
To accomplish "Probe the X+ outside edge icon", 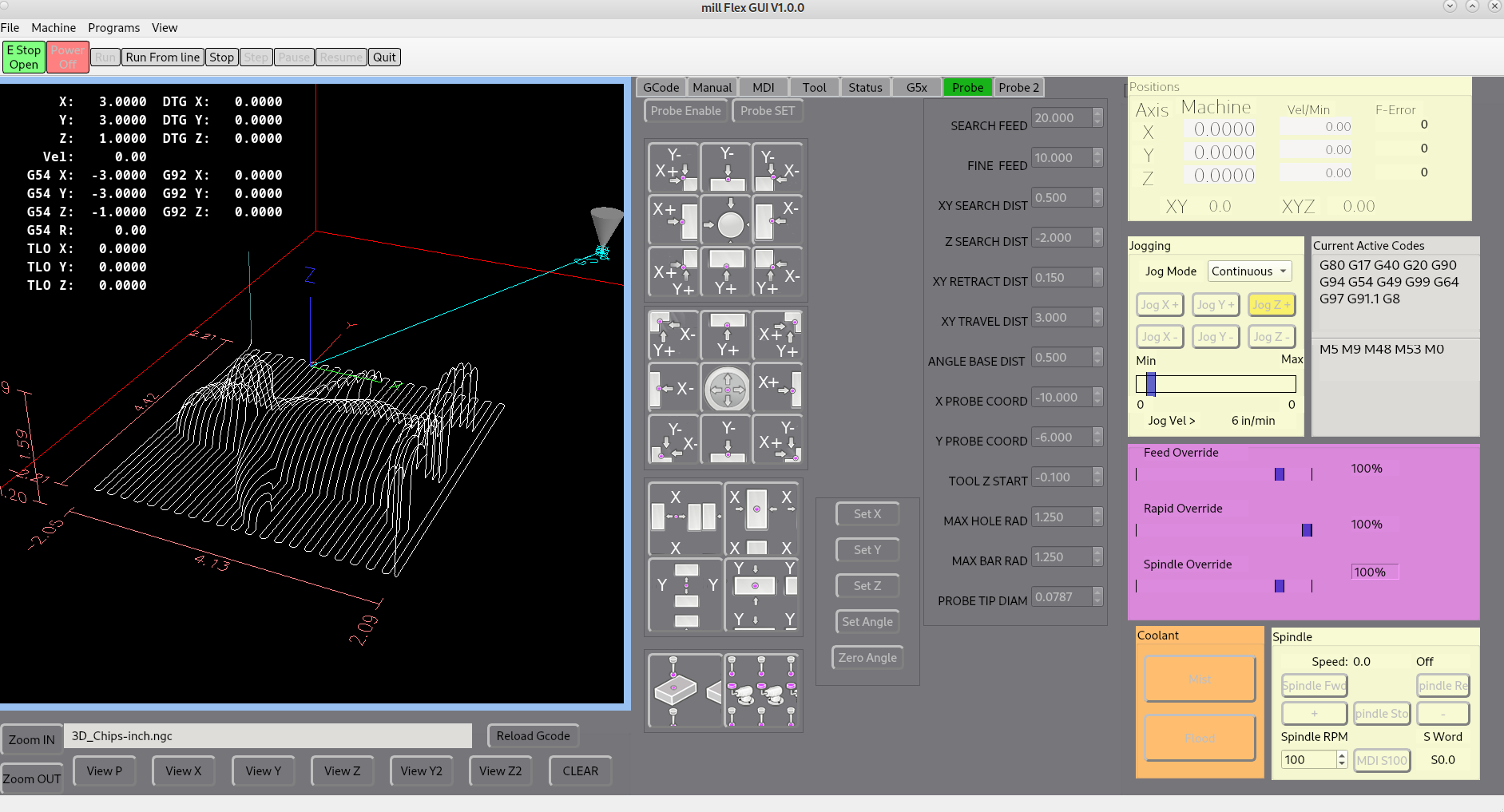I will pyautogui.click(x=673, y=220).
